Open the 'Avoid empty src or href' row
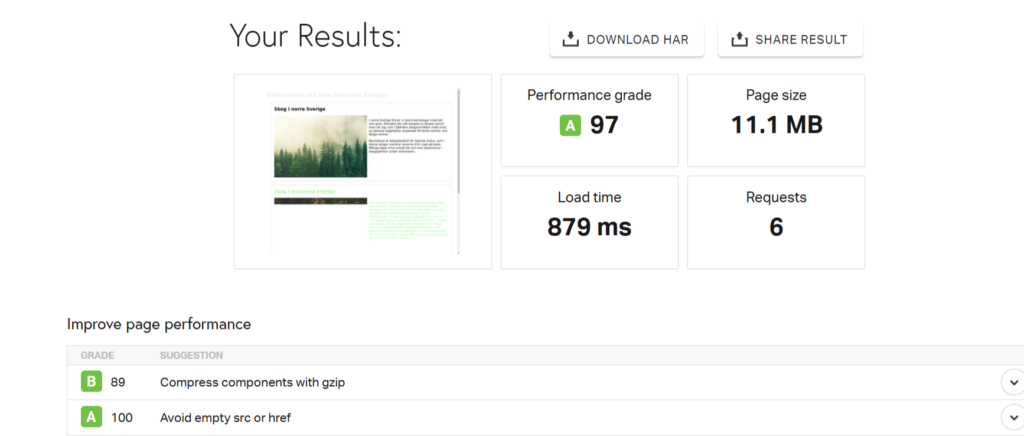Screen dimensions: 1024x436 [225, 417]
